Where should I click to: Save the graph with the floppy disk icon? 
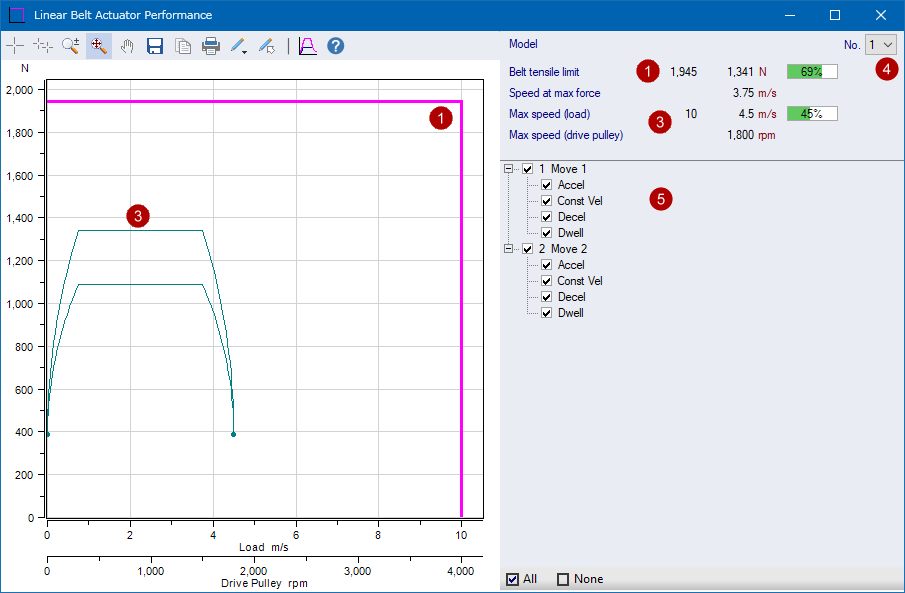[155, 45]
